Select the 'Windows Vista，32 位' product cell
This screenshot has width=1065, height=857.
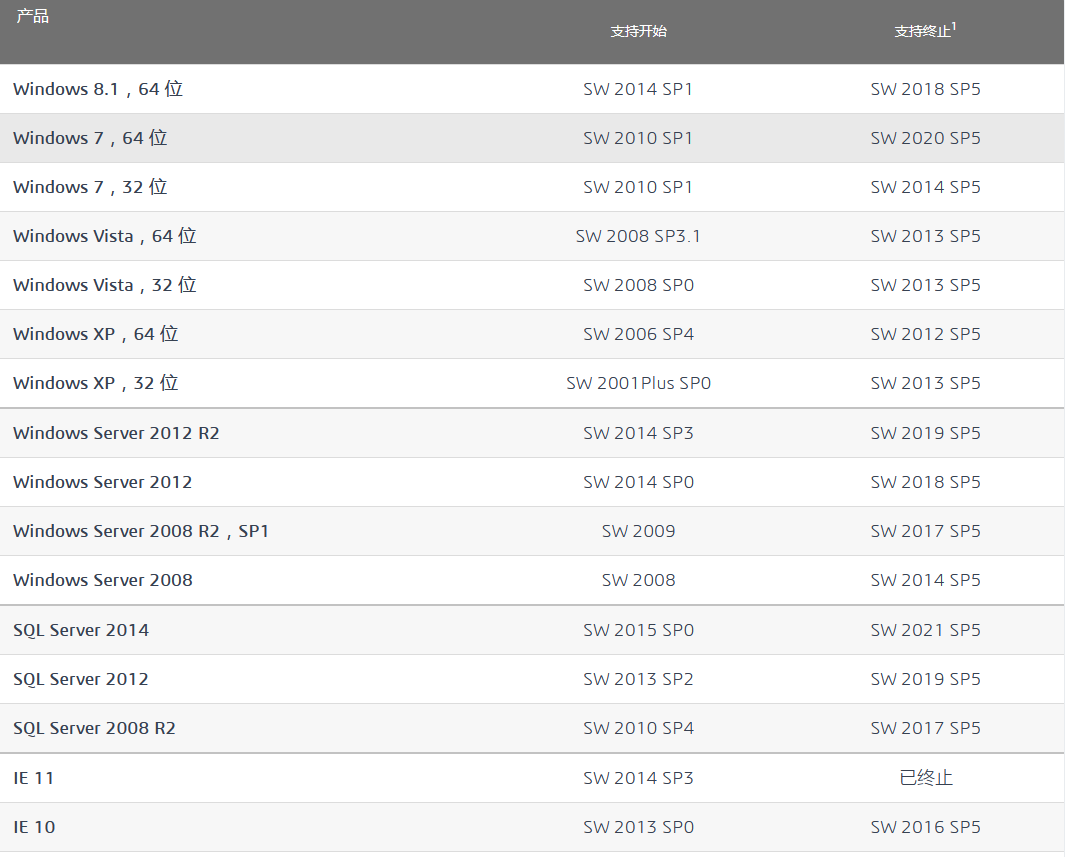tap(105, 285)
